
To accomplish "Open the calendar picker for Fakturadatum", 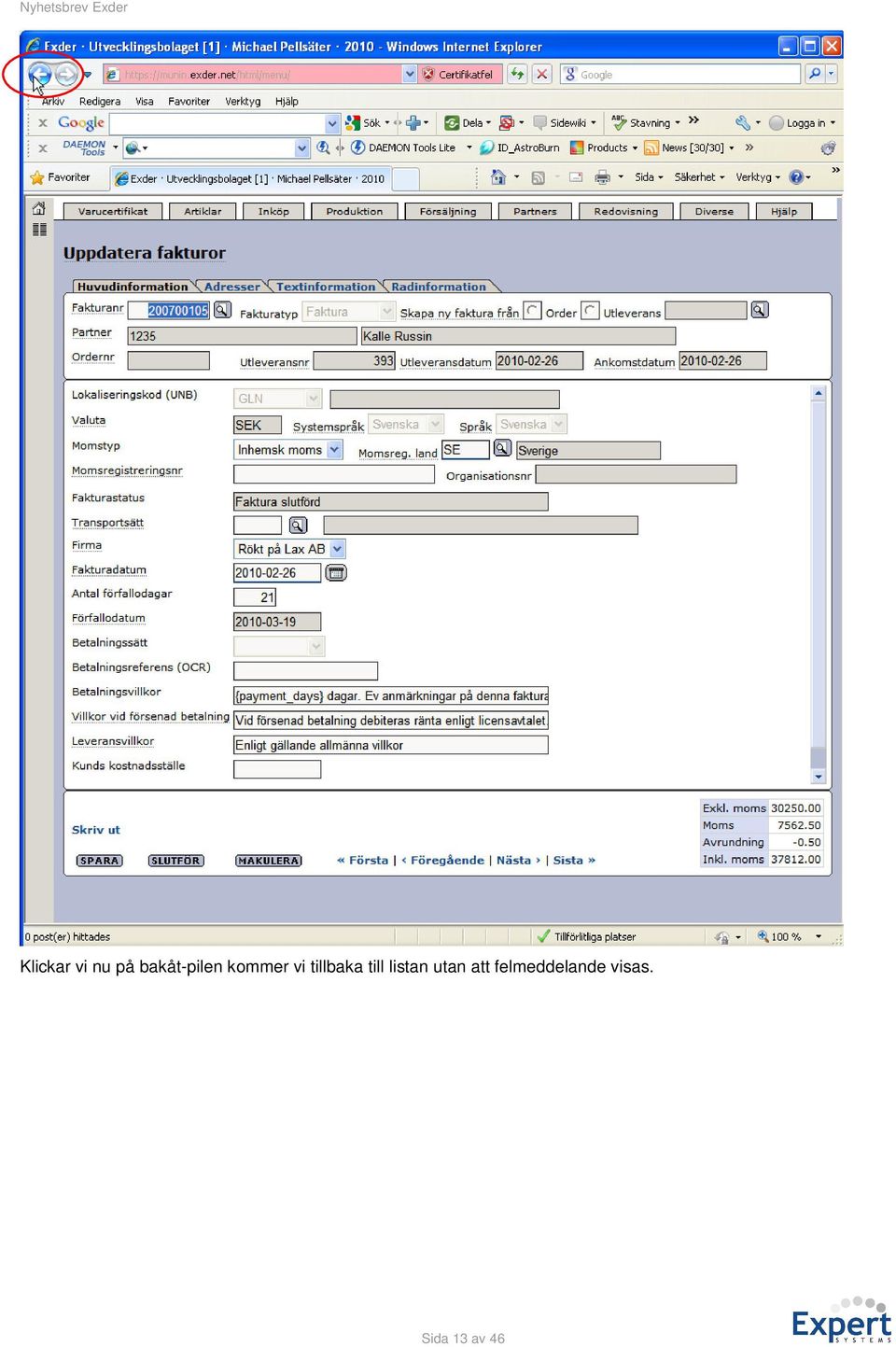I will point(336,572).
